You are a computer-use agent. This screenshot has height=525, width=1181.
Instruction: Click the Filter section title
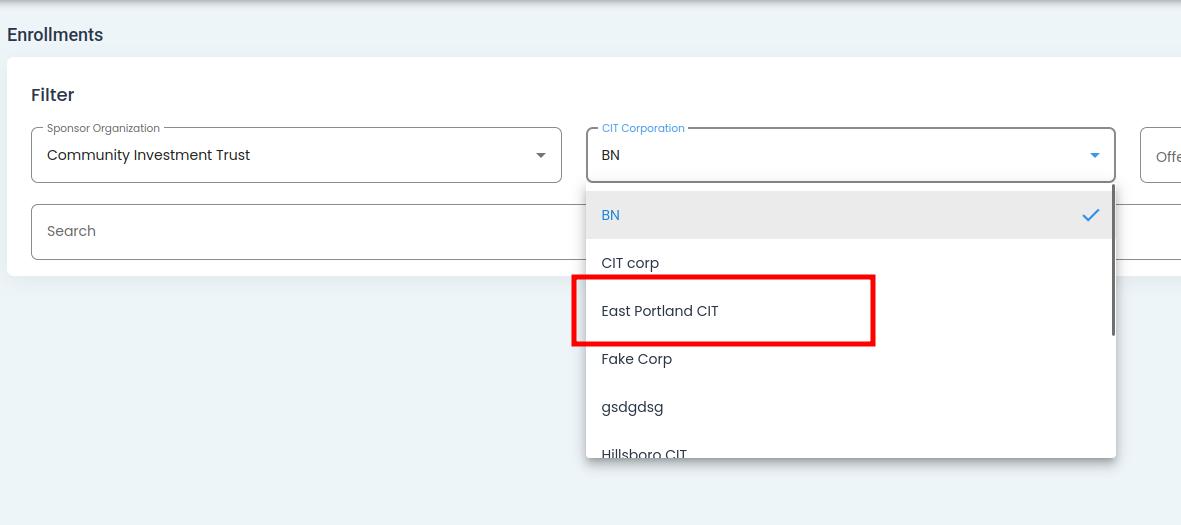[x=53, y=95]
